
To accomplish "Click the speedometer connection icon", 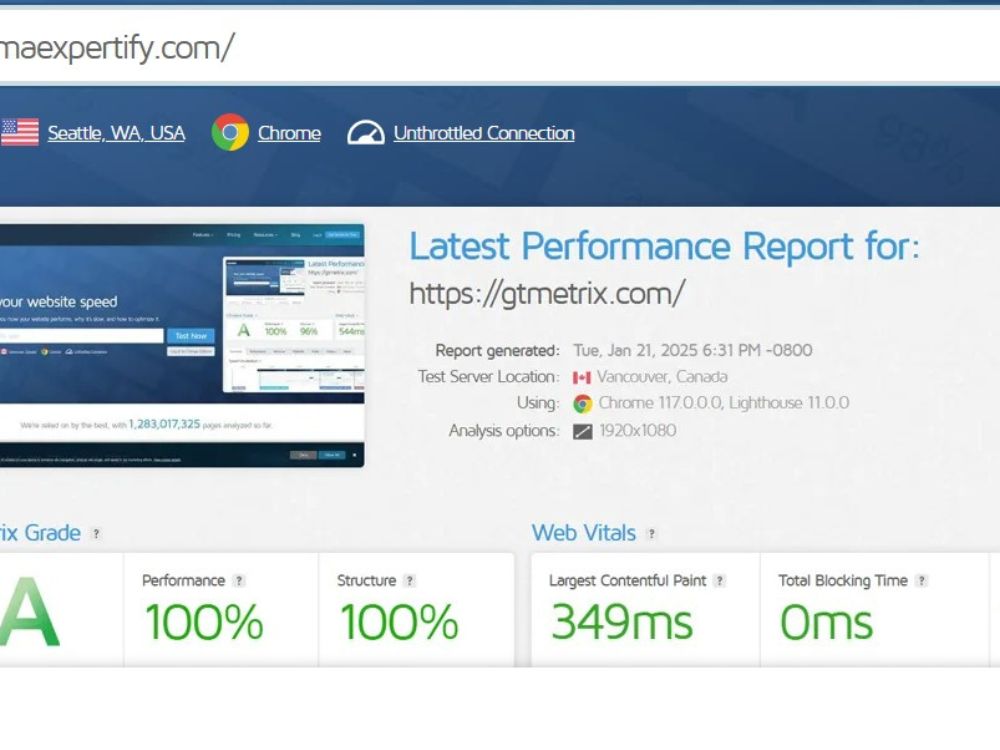I will (365, 133).
